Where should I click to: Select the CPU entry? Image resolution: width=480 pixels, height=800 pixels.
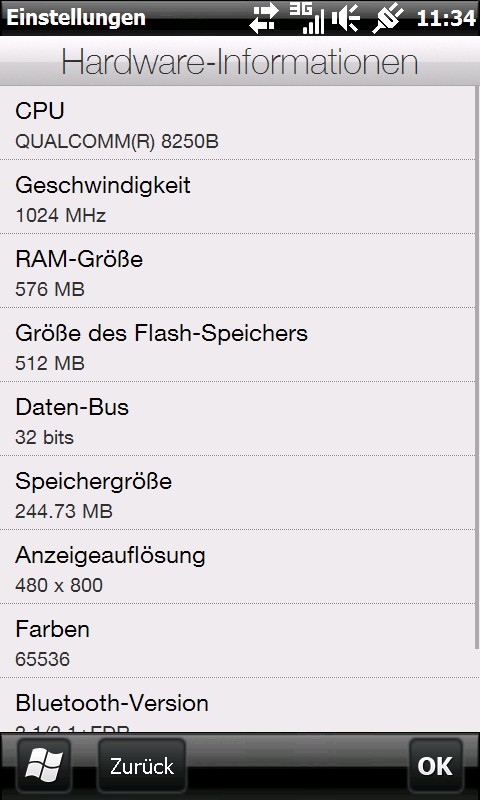click(237, 123)
